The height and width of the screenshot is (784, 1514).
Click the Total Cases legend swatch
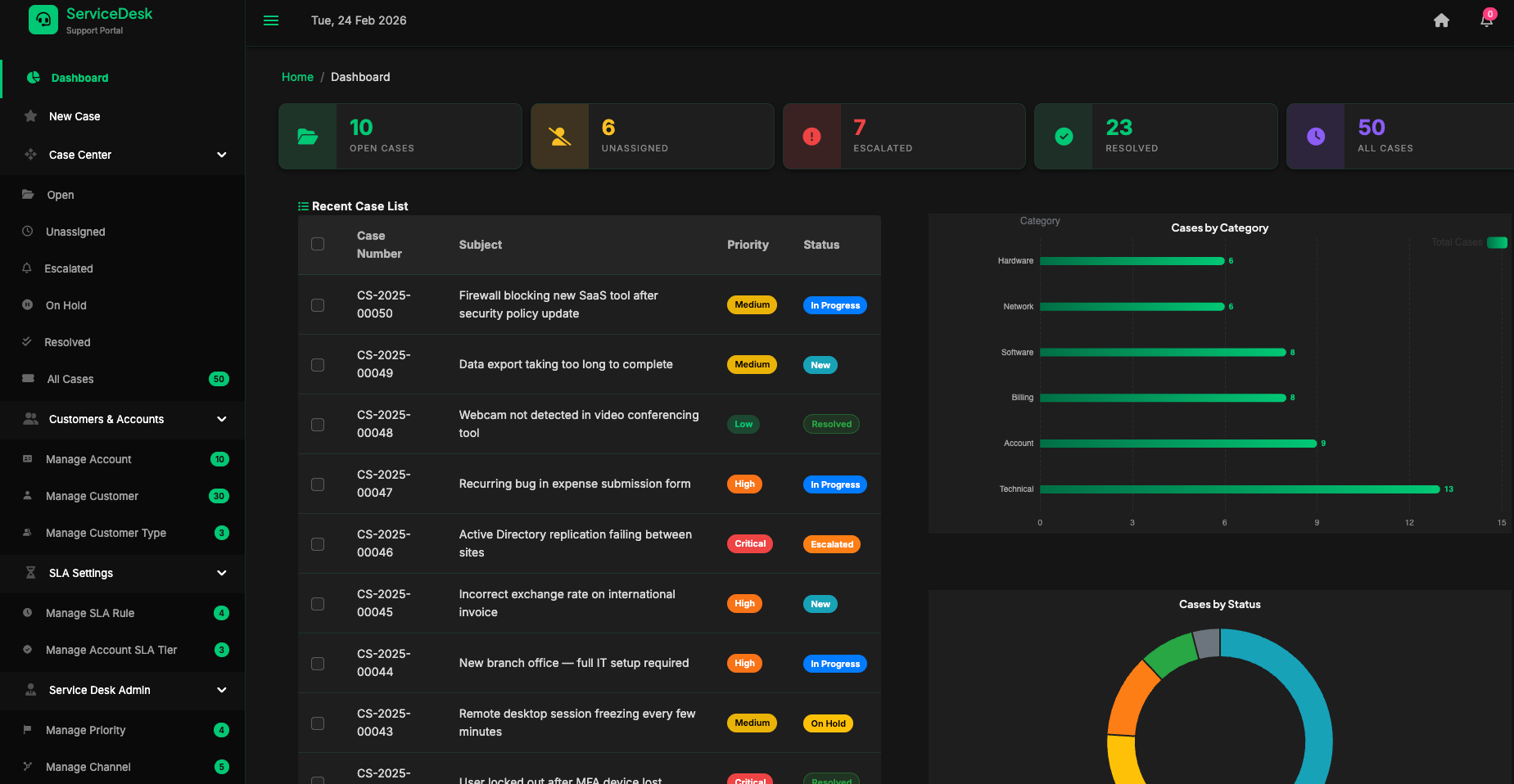(x=1497, y=242)
